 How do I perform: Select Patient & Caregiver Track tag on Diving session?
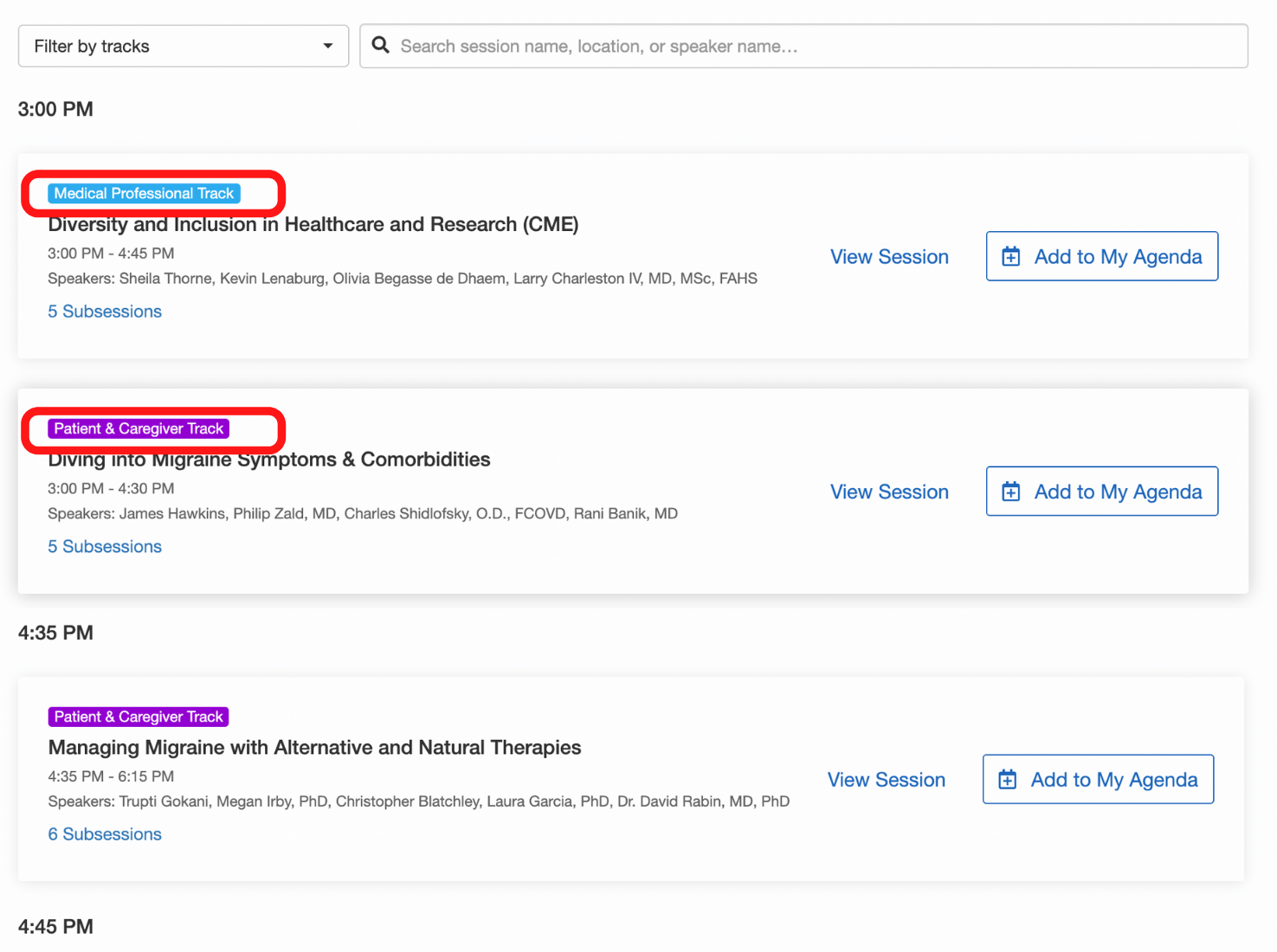click(139, 428)
